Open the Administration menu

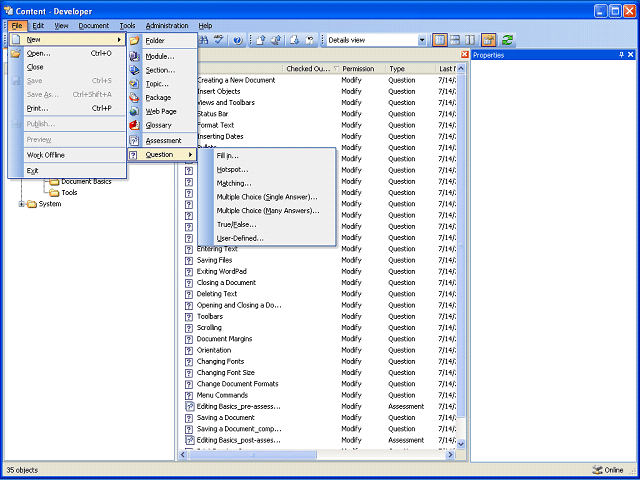coord(167,26)
